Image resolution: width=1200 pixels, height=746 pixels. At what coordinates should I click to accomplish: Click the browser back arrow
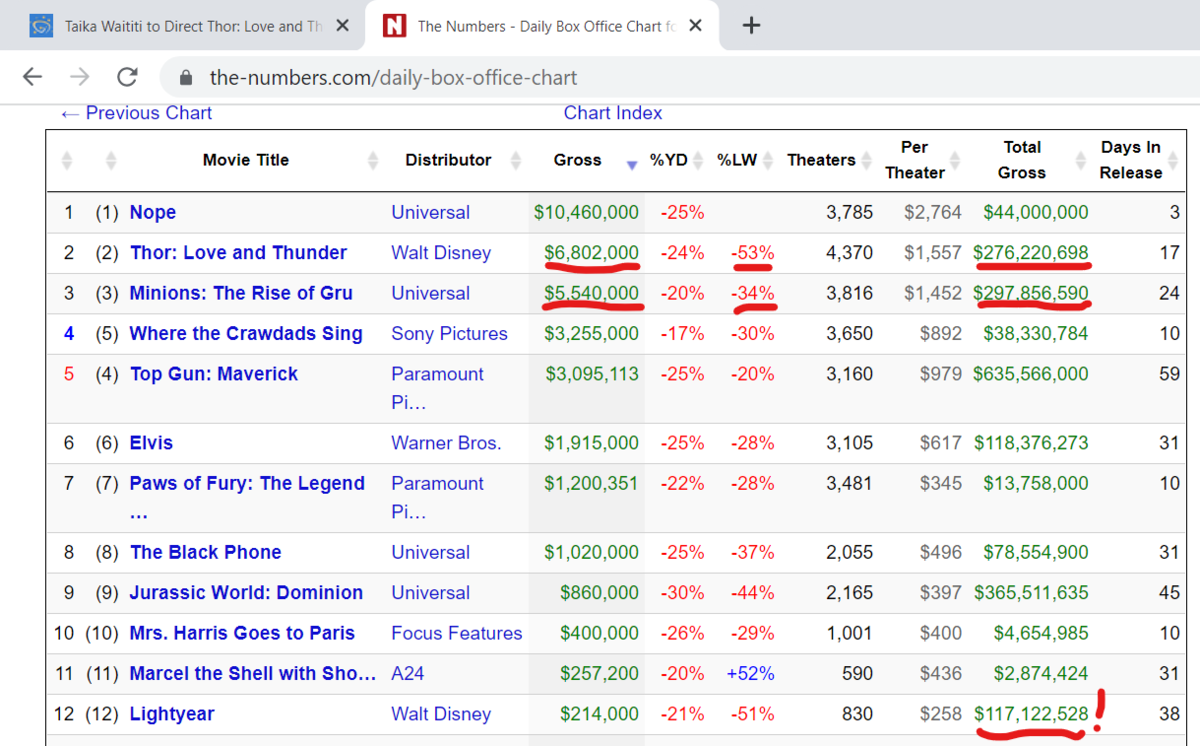pos(33,77)
